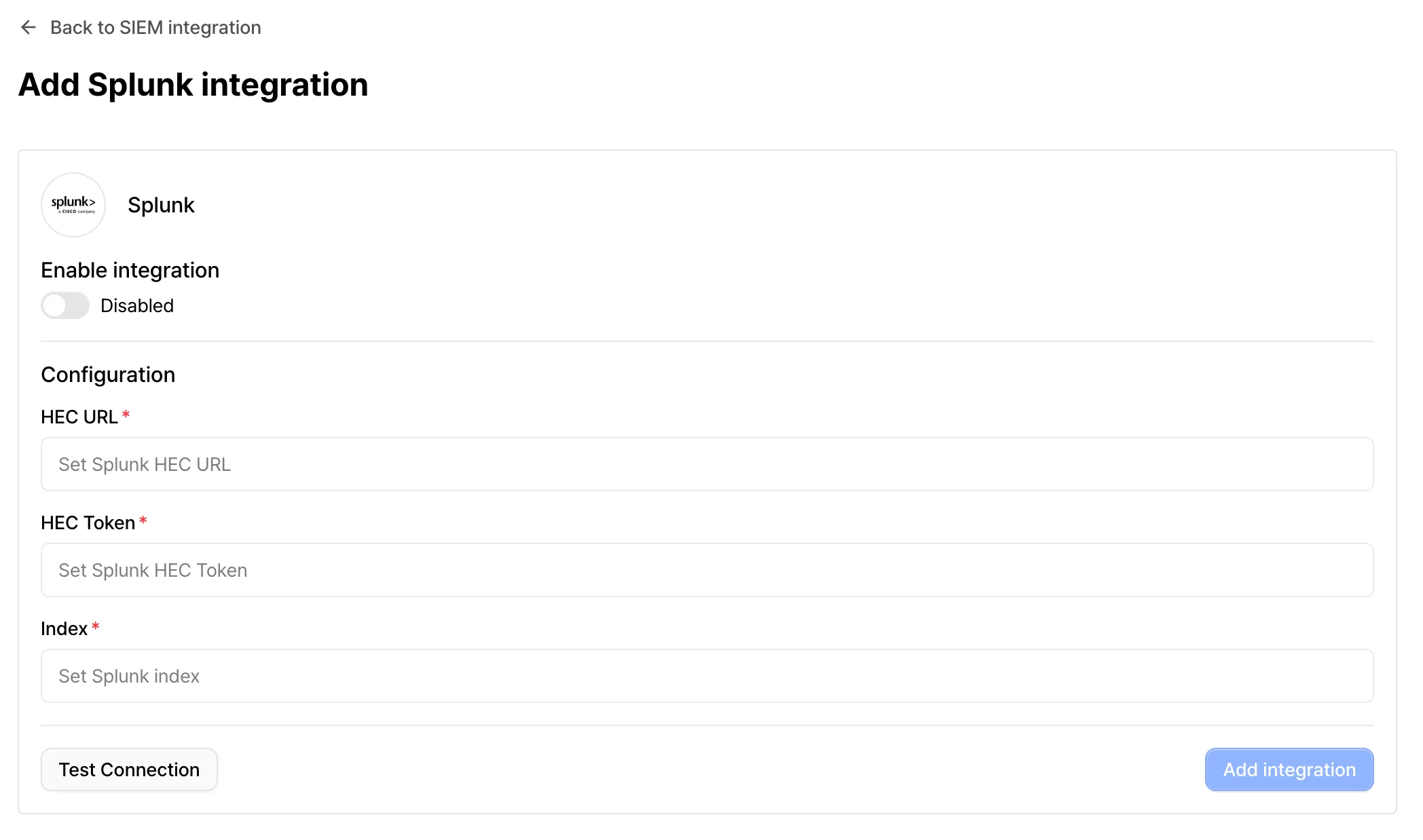Image resolution: width=1423 pixels, height=840 pixels.
Task: Click the Splunk label beside the logo
Action: 161,204
